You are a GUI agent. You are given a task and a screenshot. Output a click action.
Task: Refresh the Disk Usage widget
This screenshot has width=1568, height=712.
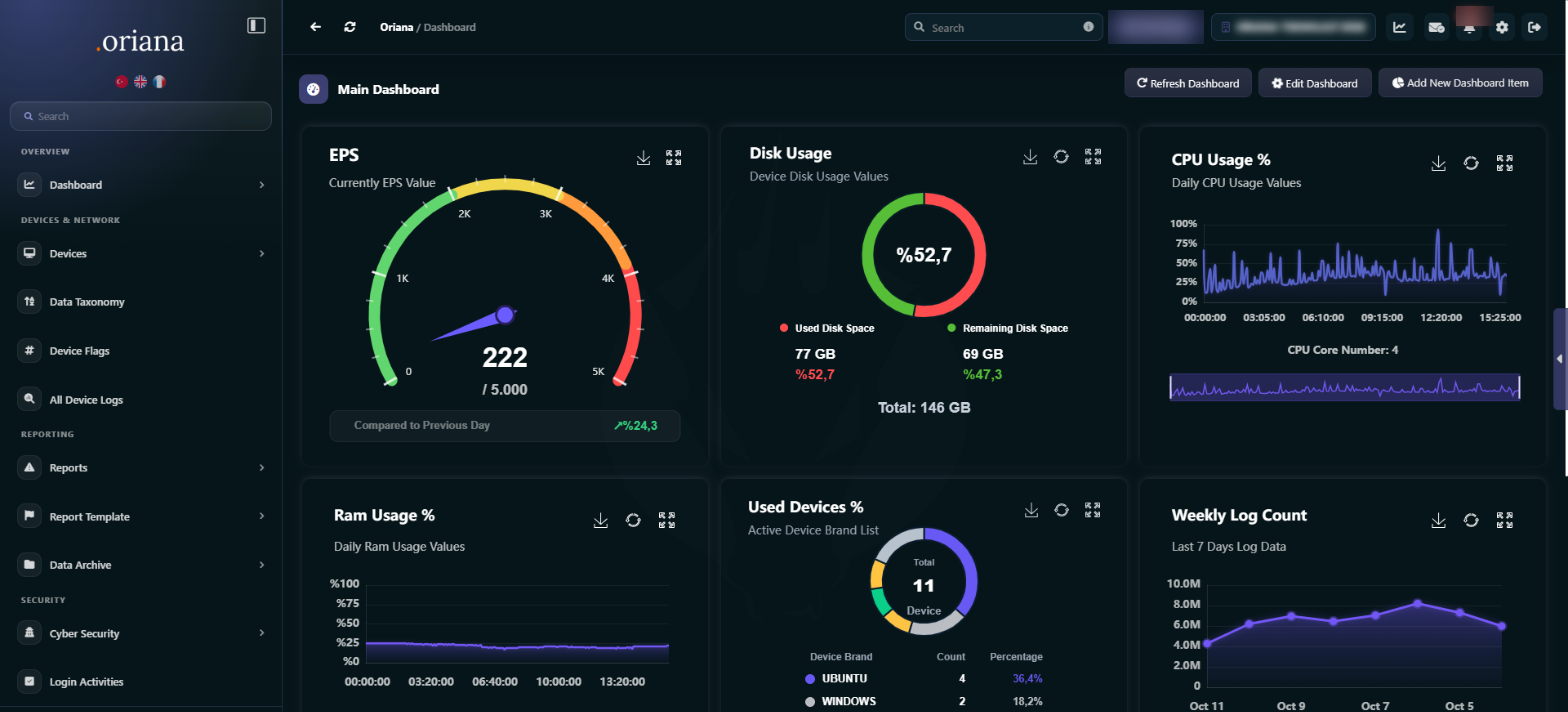[1061, 156]
